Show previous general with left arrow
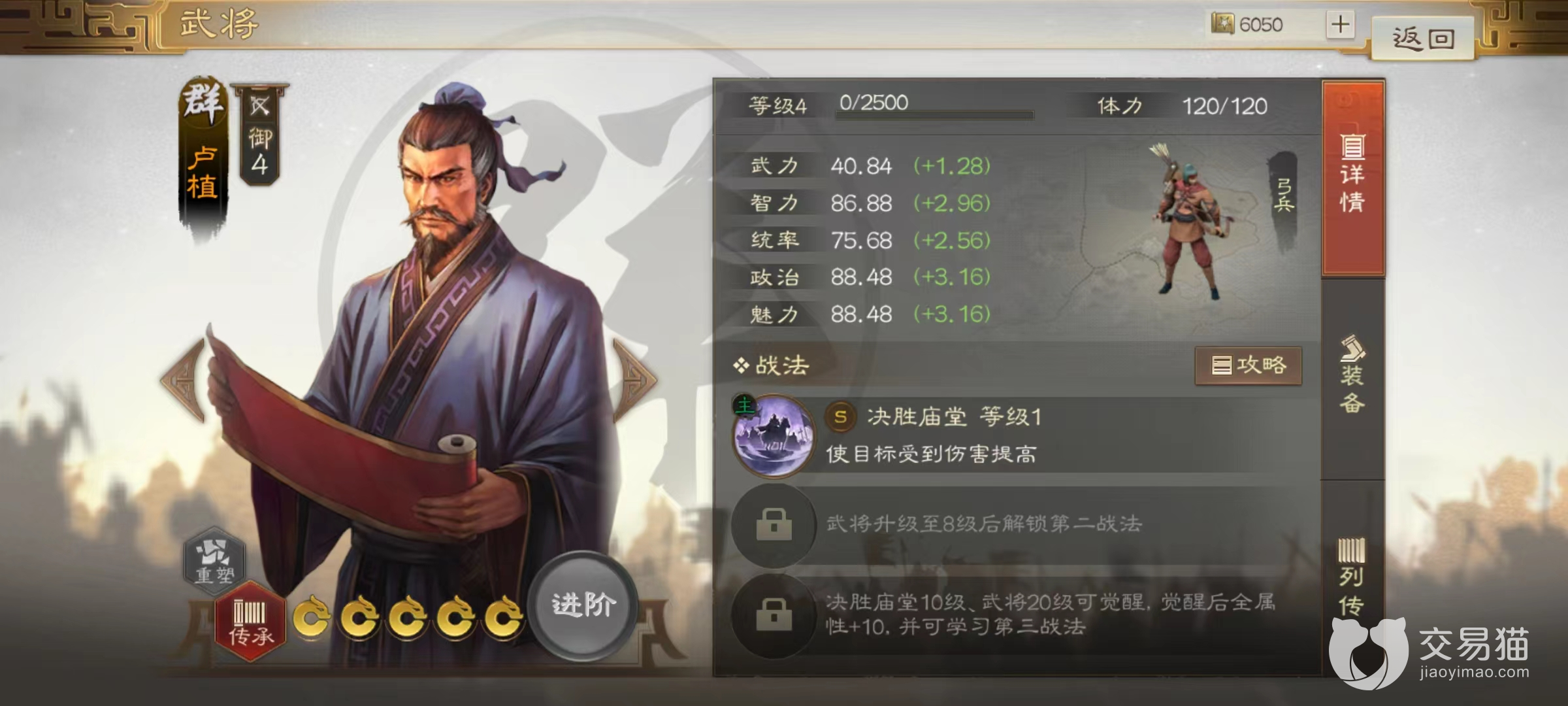 pos(184,380)
